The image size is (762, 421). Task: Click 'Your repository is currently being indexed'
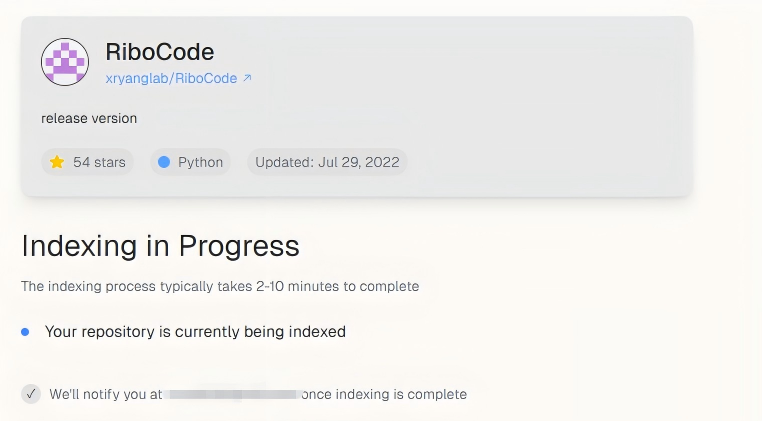(195, 331)
